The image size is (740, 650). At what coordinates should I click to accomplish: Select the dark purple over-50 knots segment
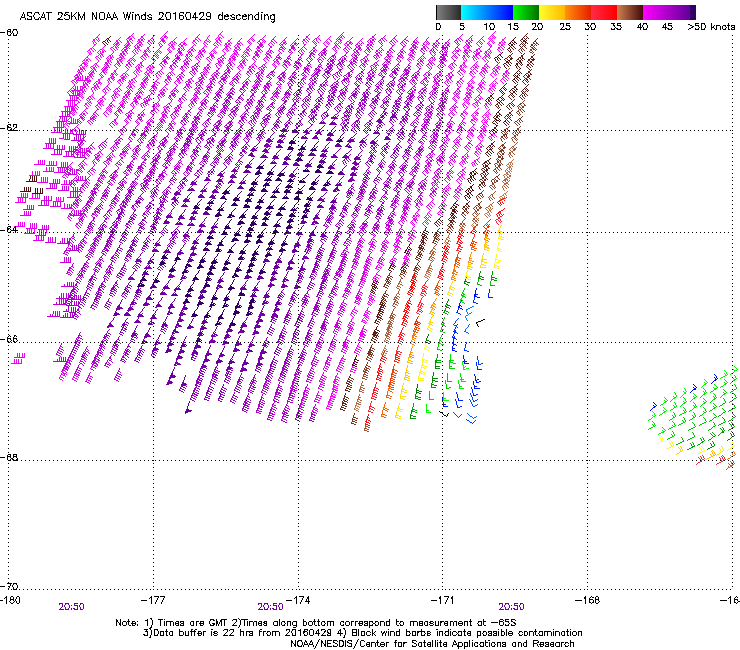click(693, 12)
